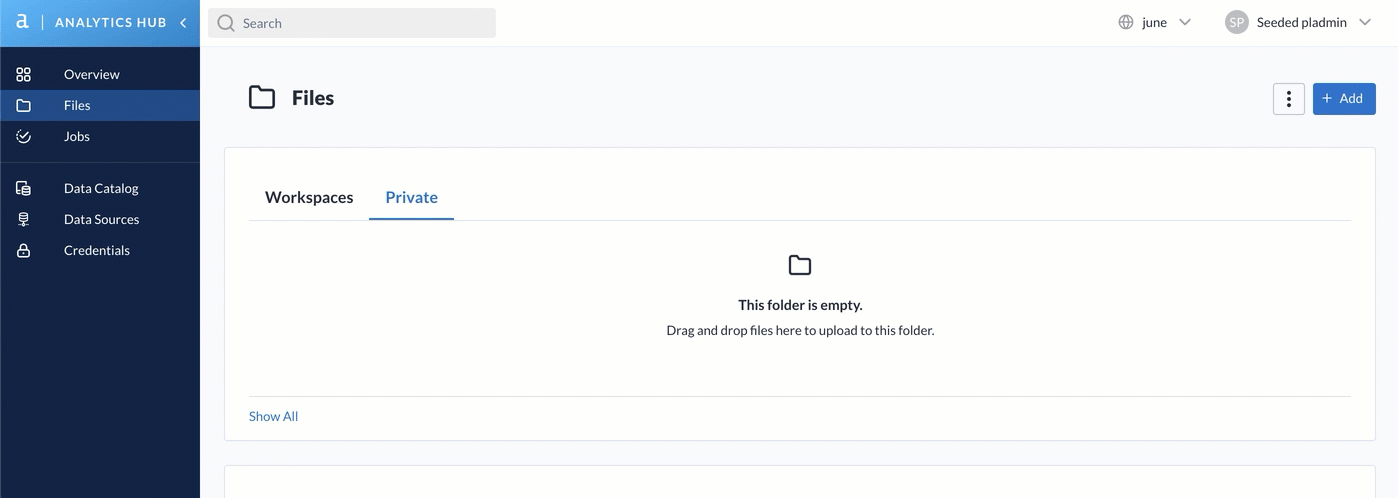Select the Private tab
1398x498 pixels.
(x=412, y=197)
